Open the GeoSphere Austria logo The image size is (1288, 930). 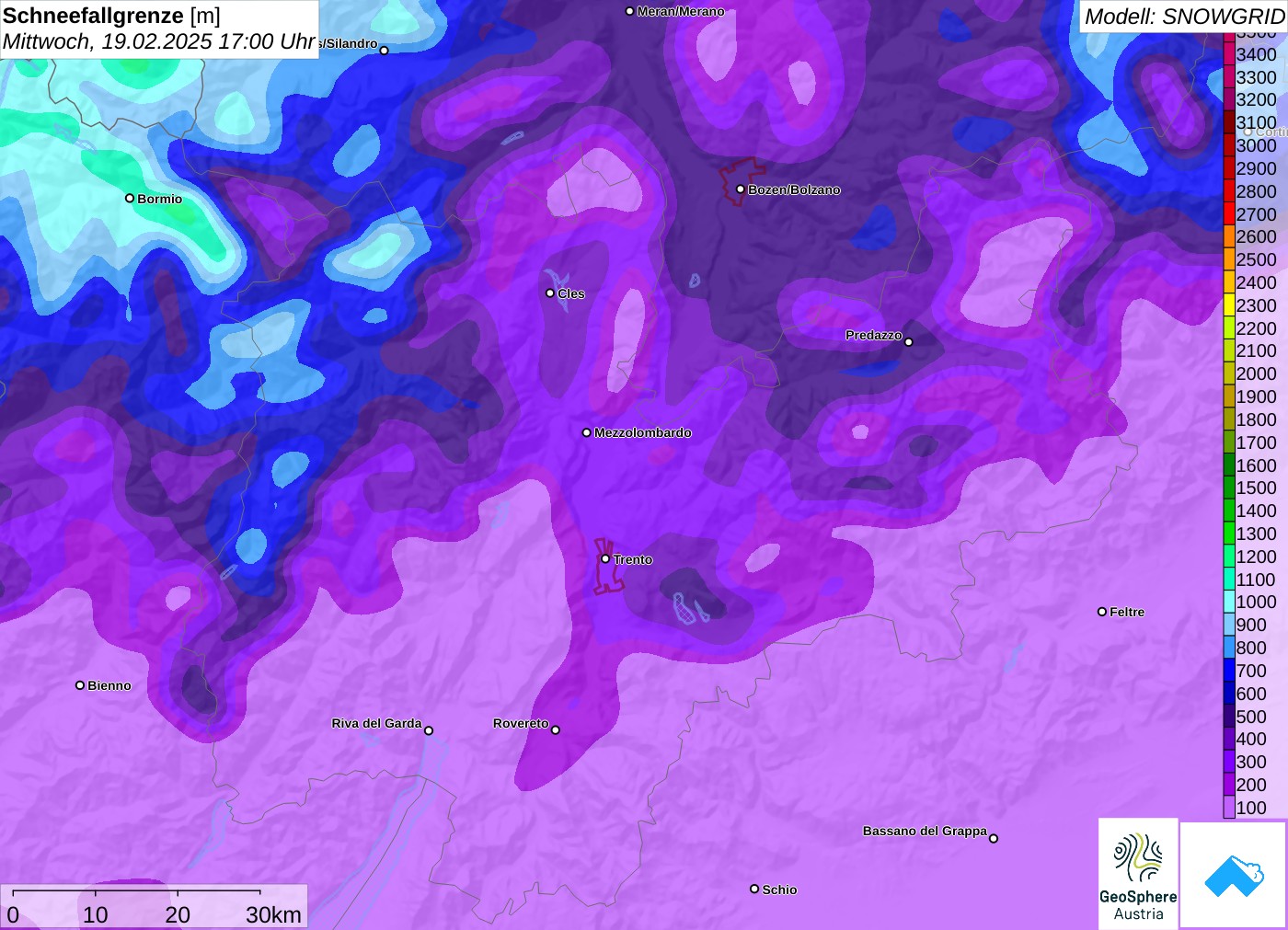(1138, 874)
